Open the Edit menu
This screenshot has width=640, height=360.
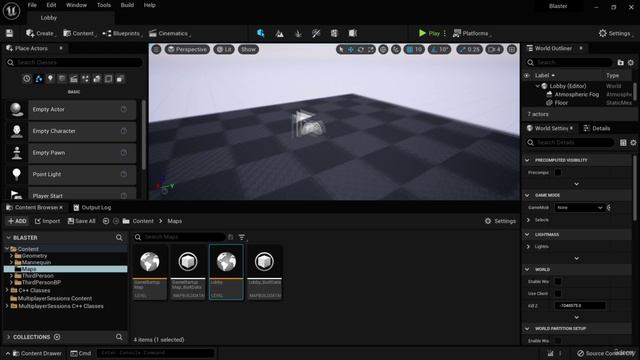click(x=51, y=5)
